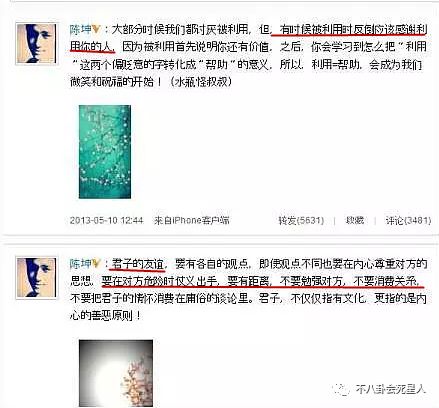Click the underlined sentence 要在对方危险时仗义出手
Screen dimensions: 439x408
coord(160,282)
